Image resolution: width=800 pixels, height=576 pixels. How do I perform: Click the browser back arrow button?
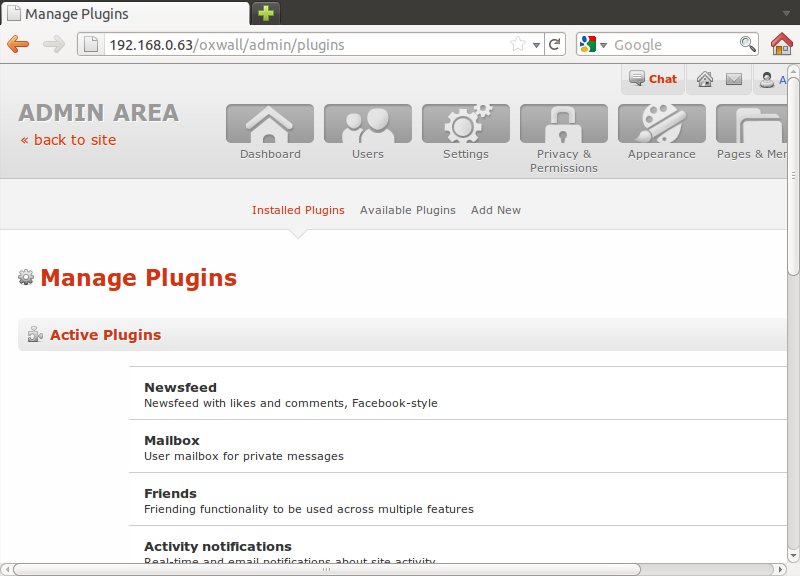coord(19,44)
